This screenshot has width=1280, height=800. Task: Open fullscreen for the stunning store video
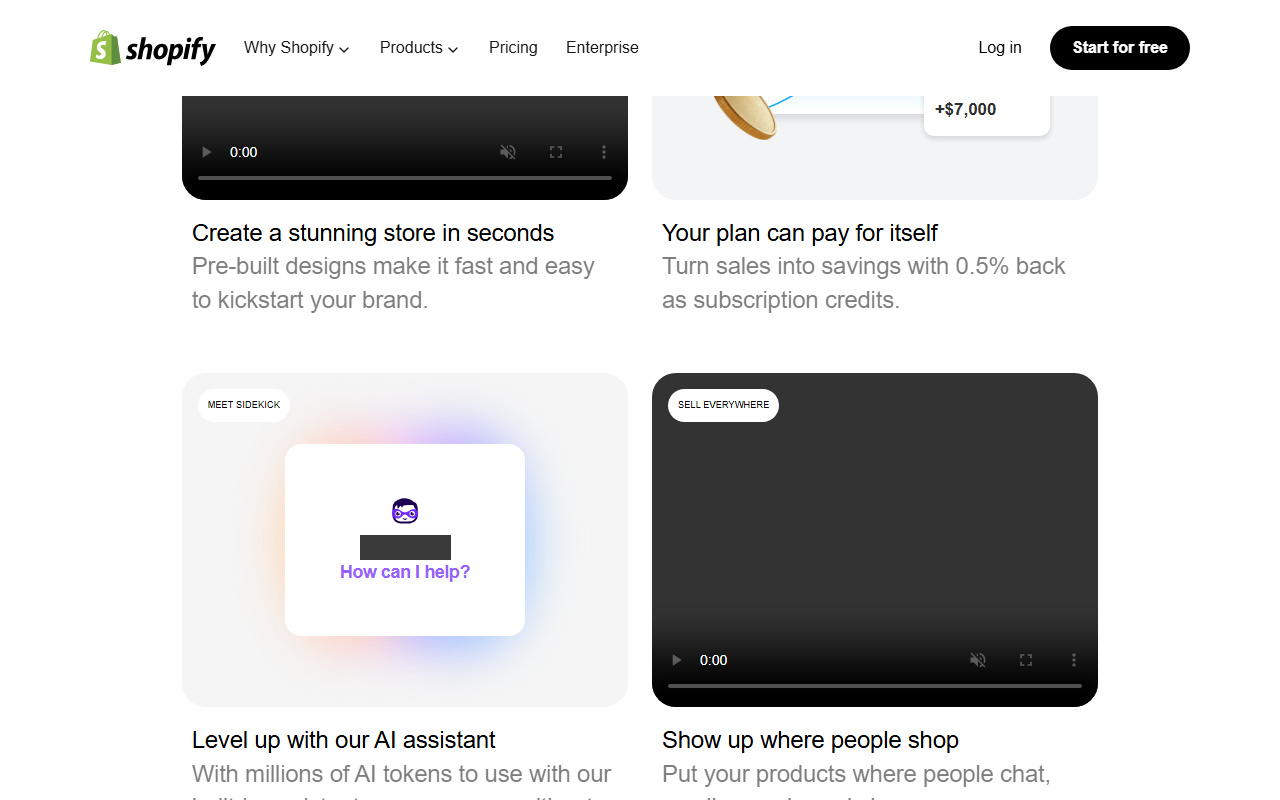pyautogui.click(x=556, y=152)
